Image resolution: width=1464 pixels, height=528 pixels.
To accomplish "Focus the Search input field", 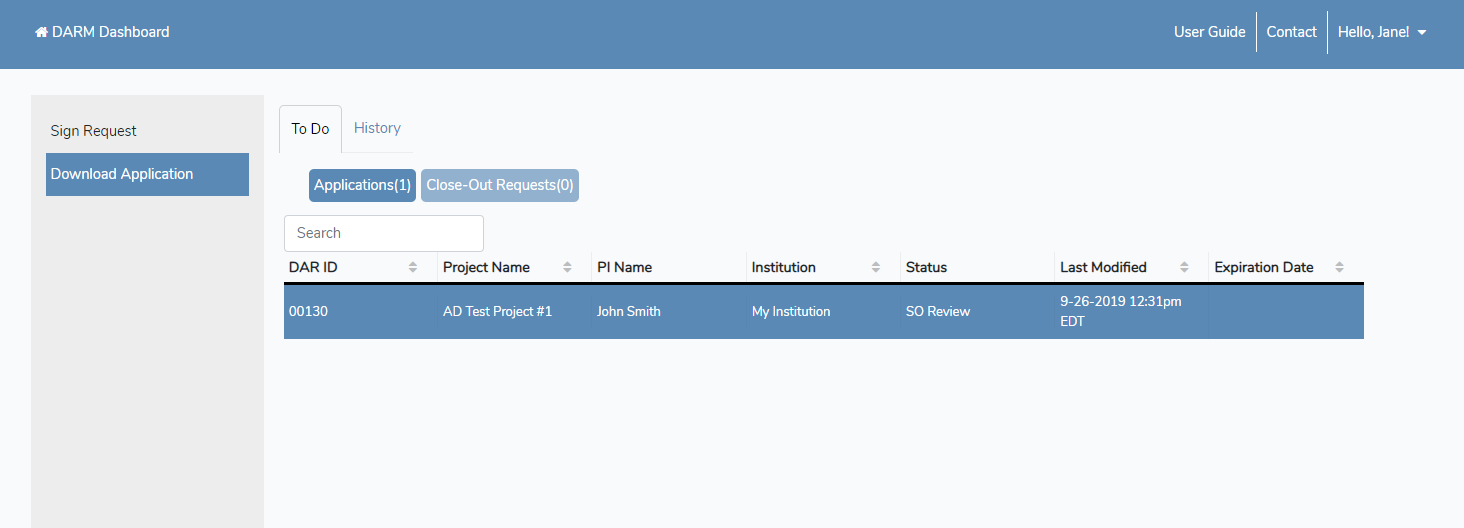I will click(384, 233).
